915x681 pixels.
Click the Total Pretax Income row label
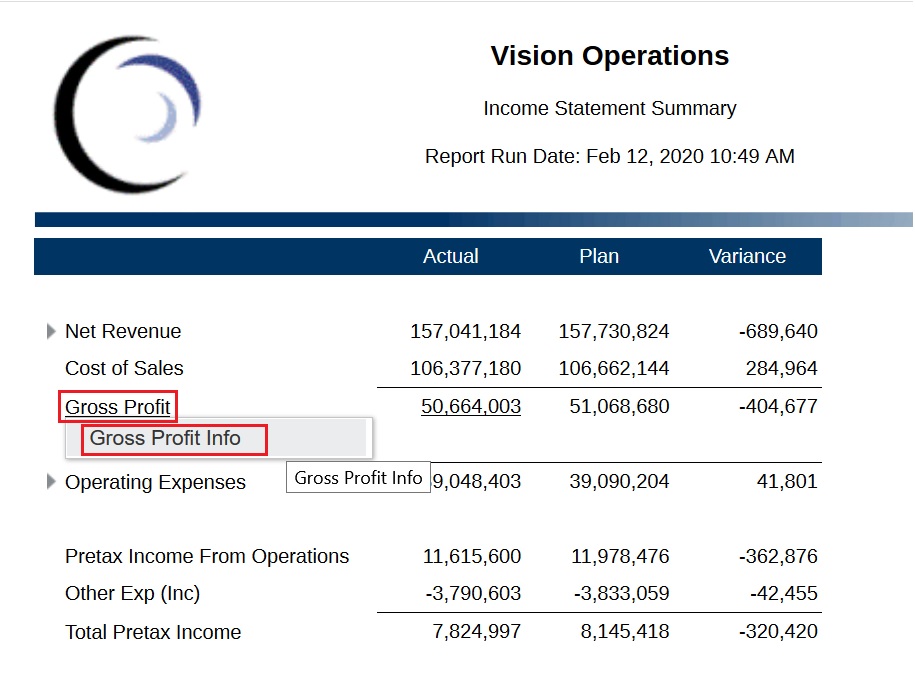[152, 632]
